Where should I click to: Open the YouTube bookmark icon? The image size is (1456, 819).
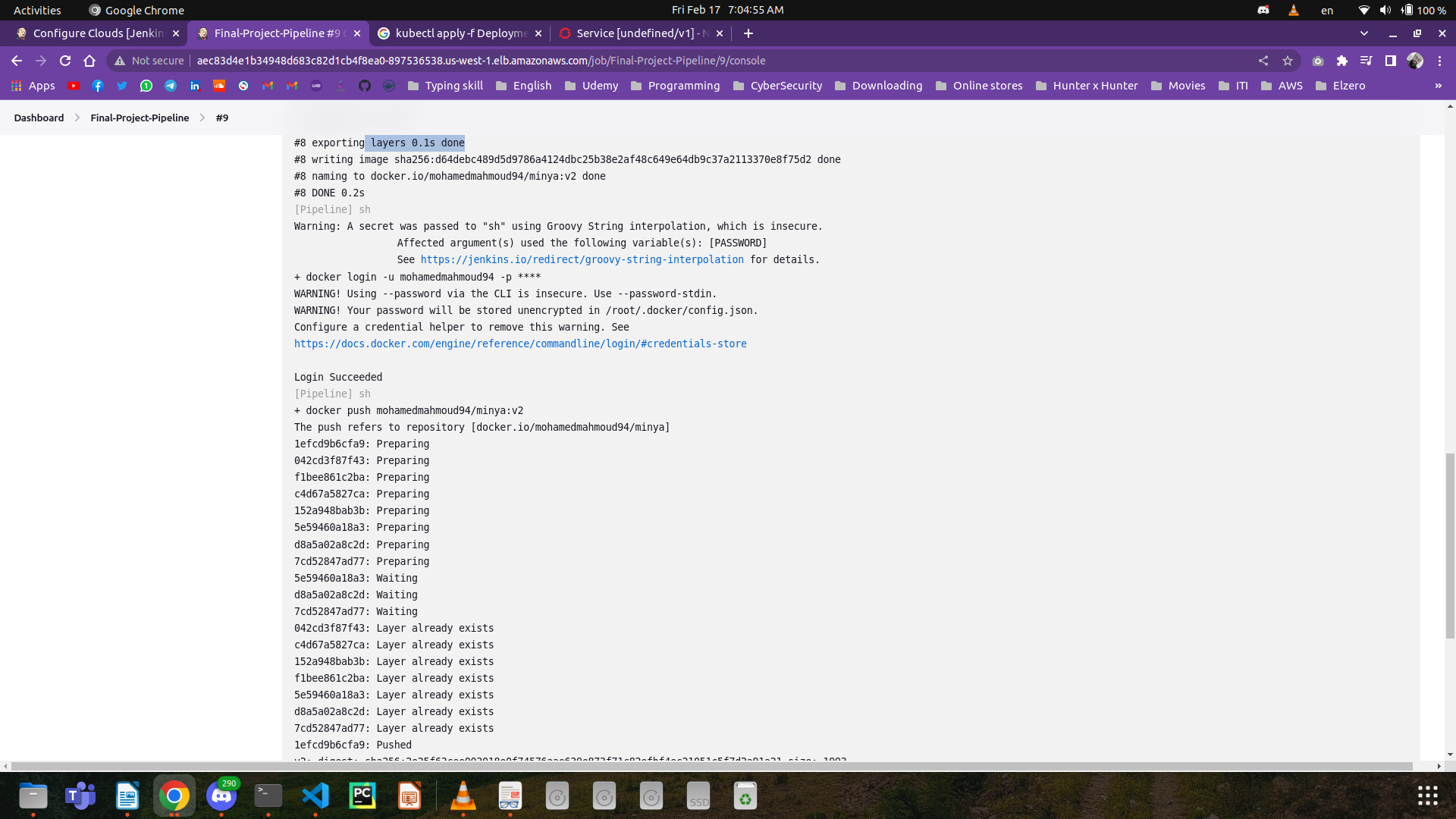pos(74,86)
